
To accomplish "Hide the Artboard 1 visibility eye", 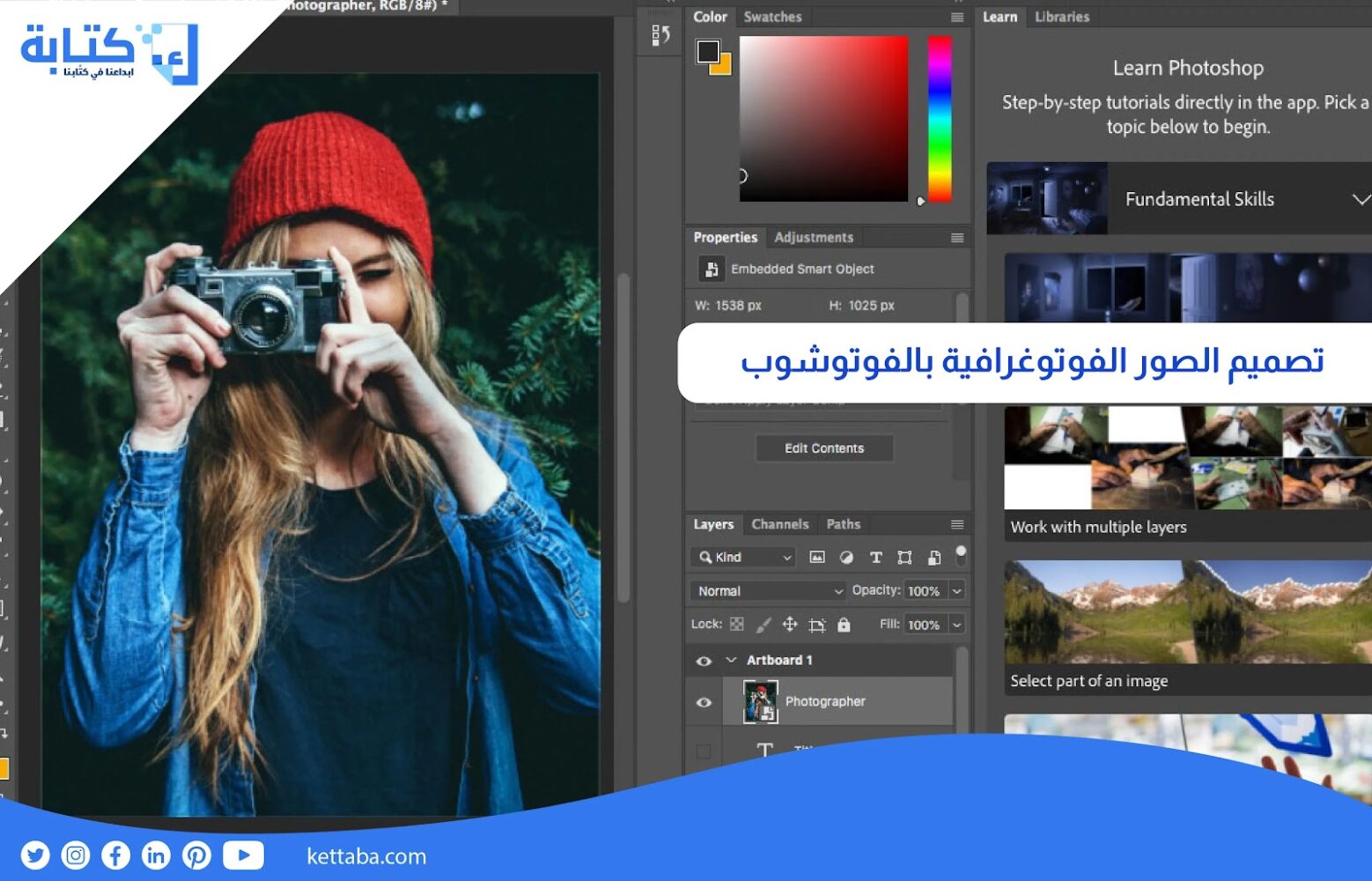I will pyautogui.click(x=704, y=661).
